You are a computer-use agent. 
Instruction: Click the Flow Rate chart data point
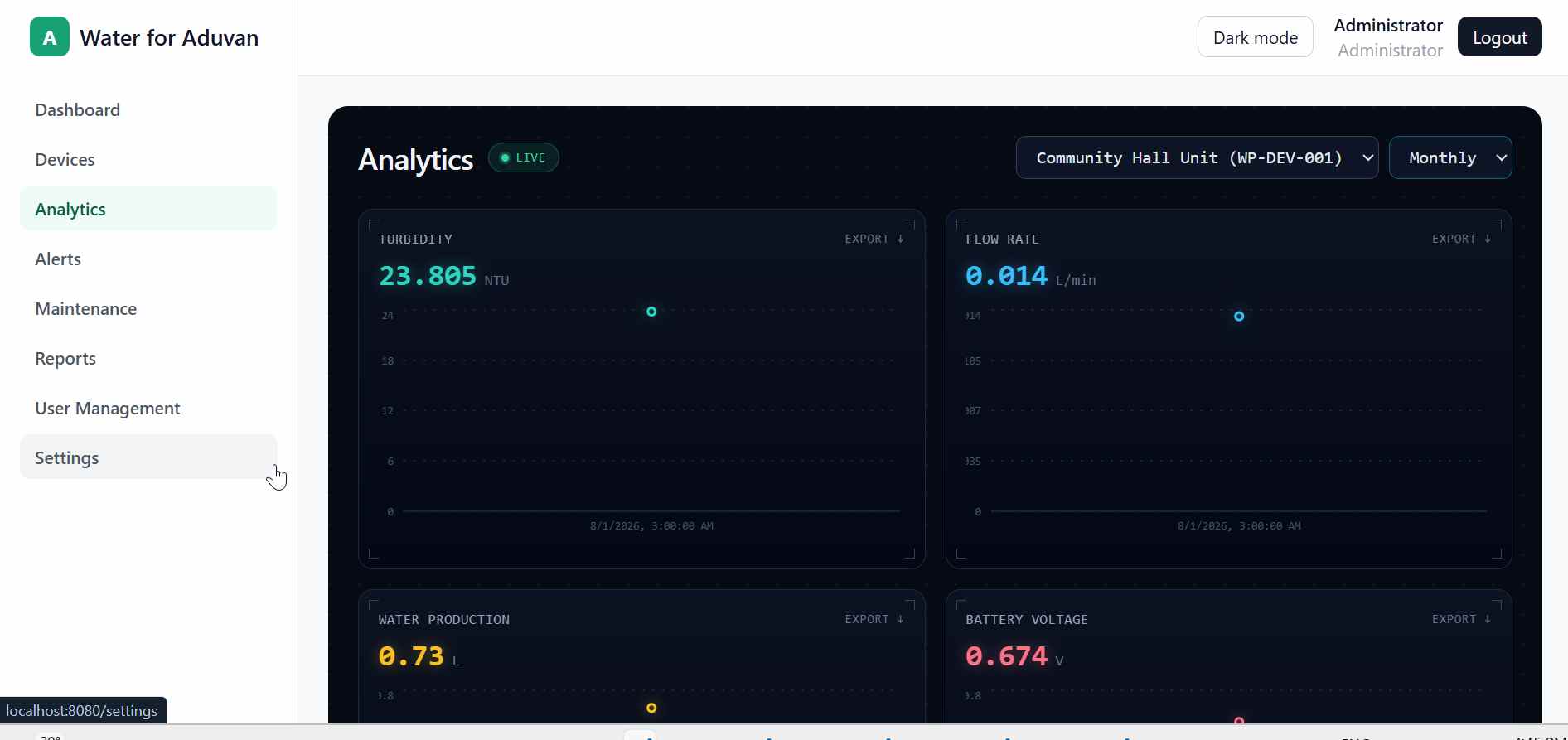(1239, 317)
